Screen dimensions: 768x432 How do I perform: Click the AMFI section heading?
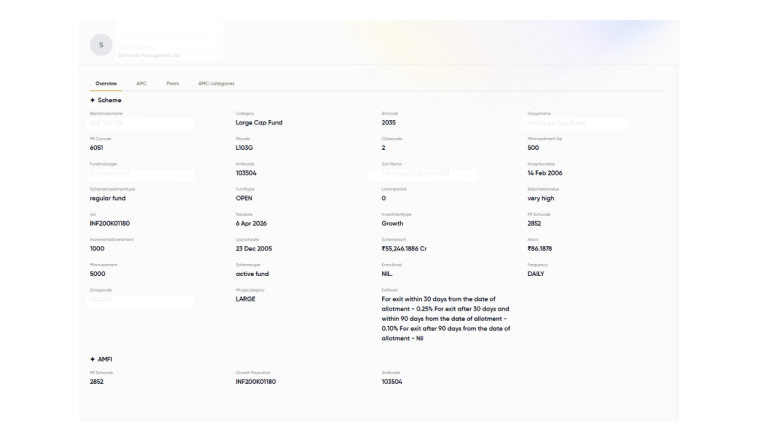point(105,359)
